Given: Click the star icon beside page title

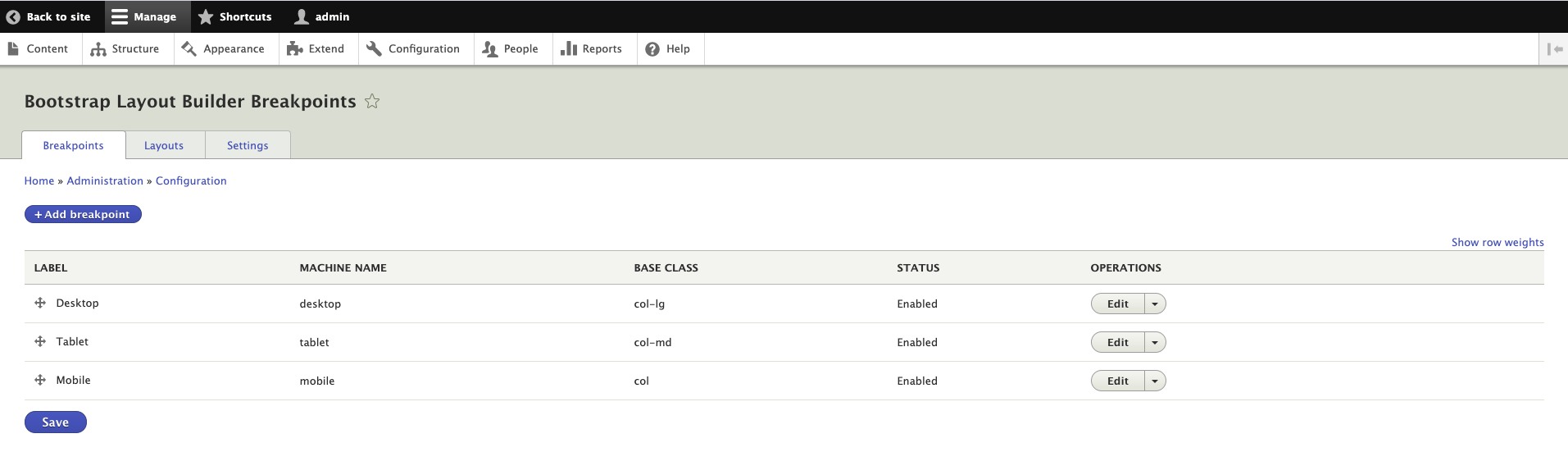Looking at the screenshot, I should coord(372,102).
